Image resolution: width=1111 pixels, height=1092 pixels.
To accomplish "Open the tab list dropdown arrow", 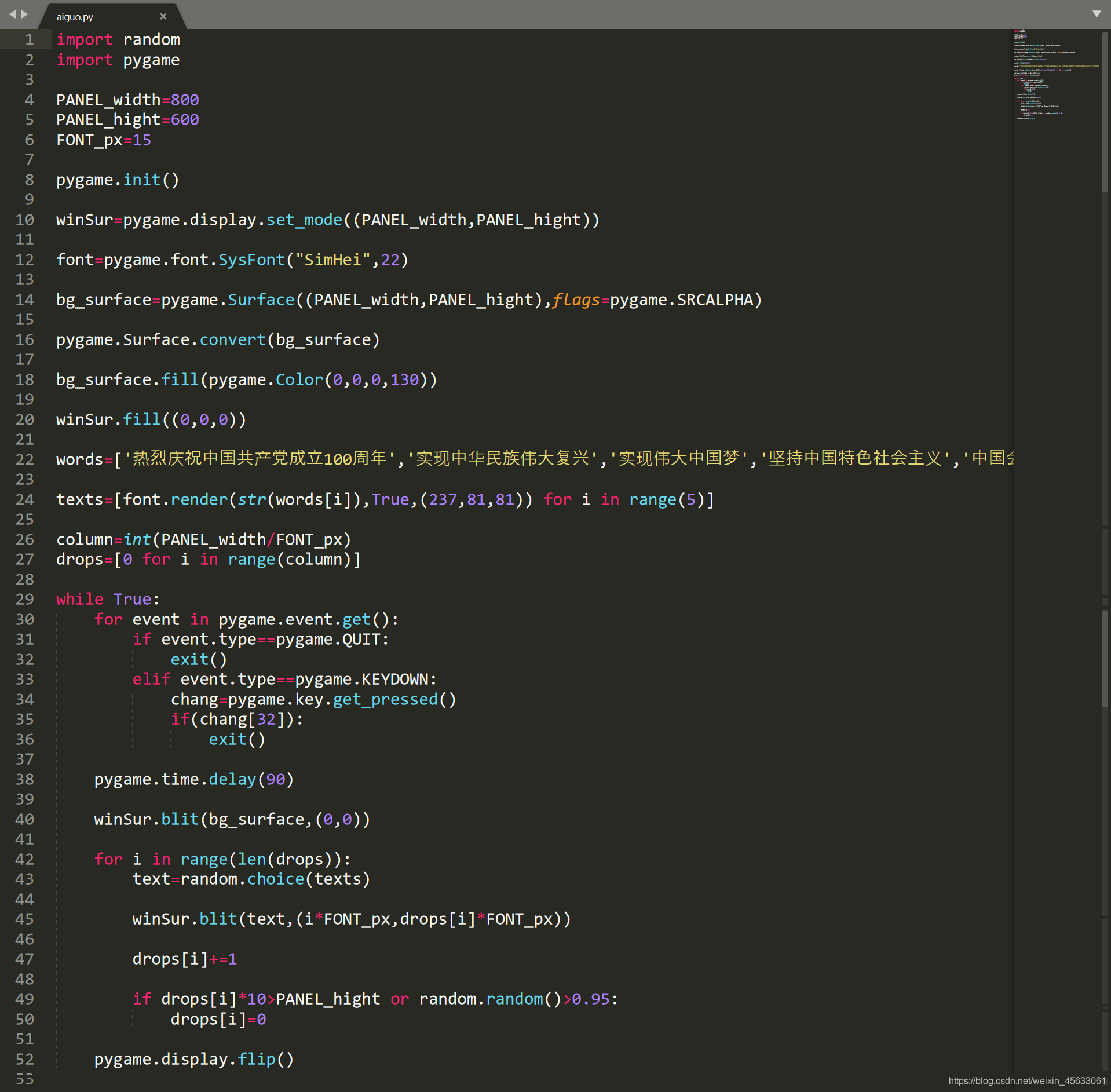I will [x=1096, y=14].
